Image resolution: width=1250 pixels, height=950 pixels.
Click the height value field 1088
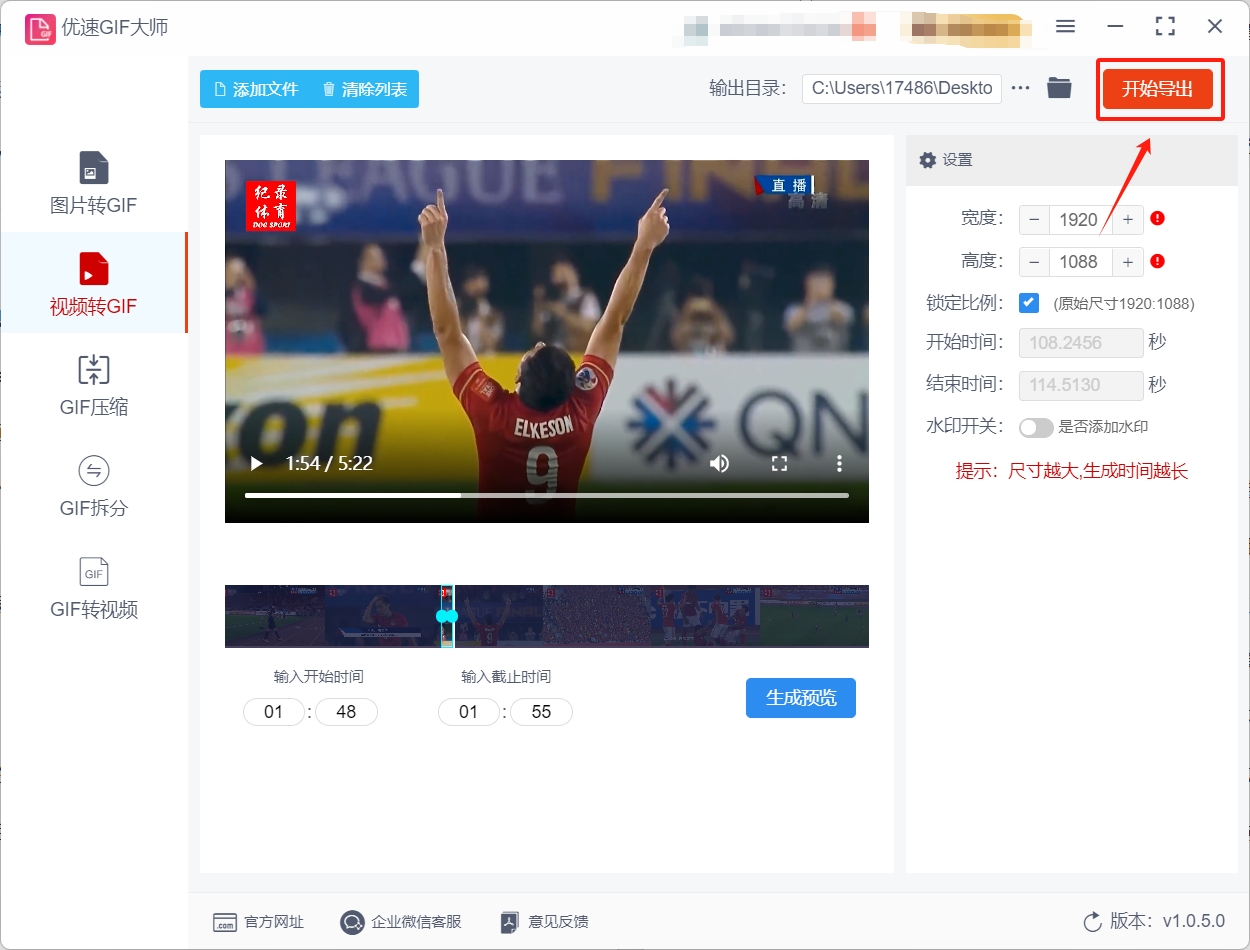click(x=1079, y=262)
